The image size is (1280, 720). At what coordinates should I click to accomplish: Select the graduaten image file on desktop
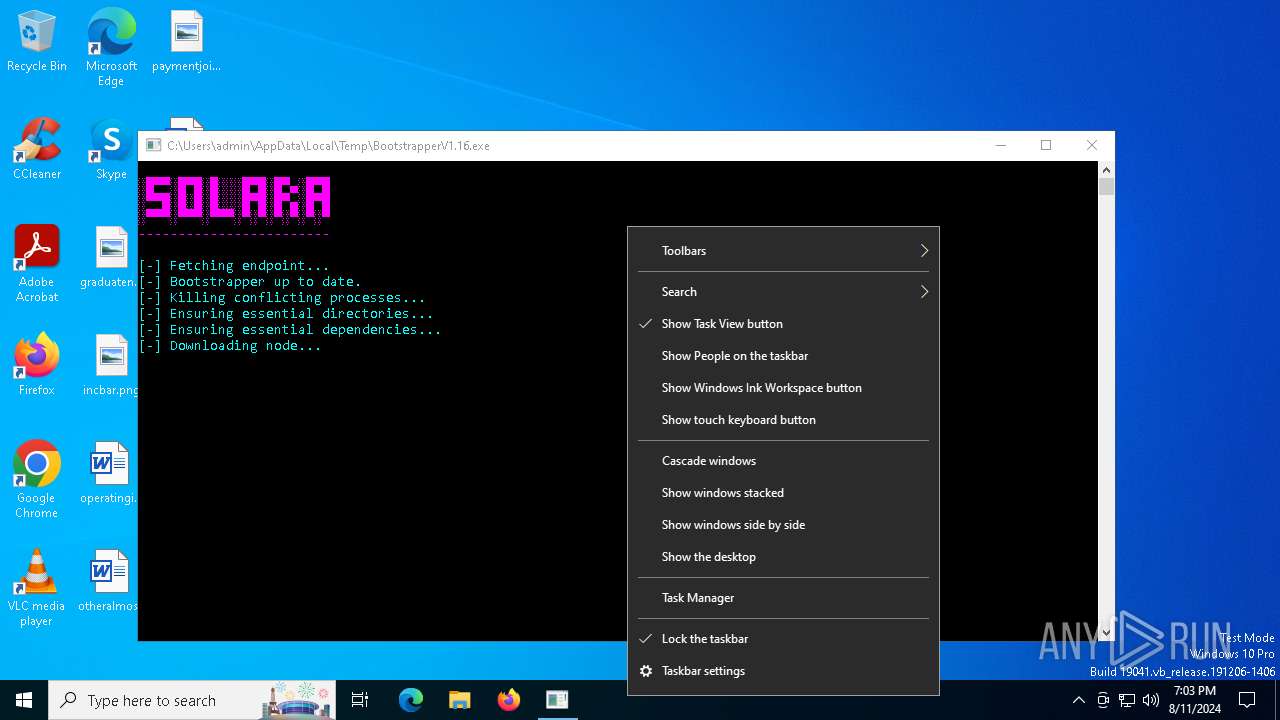point(110,258)
